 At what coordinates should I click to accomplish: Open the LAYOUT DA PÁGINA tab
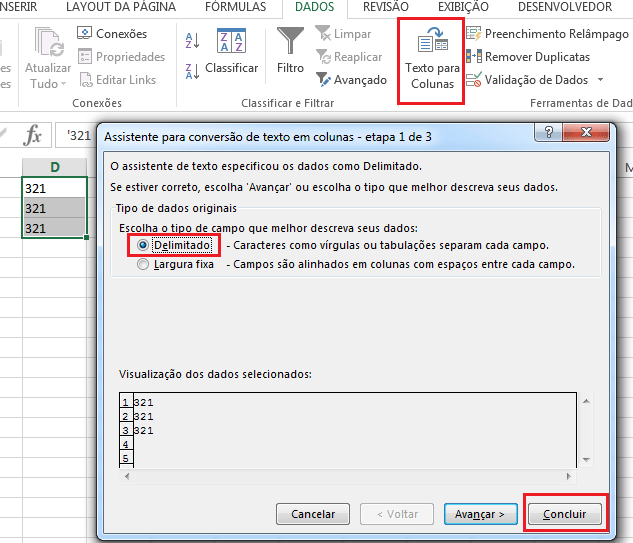[123, 7]
